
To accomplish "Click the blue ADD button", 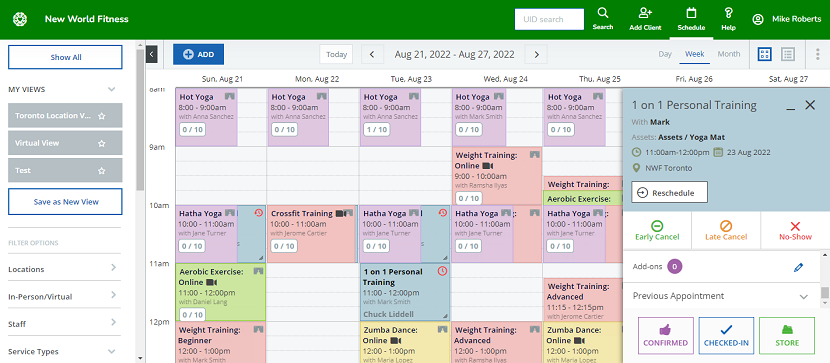I will (199, 54).
